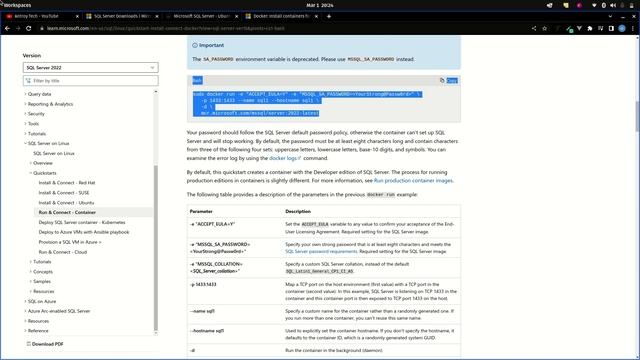Click the yellow notes tray icon
The image size is (640, 360).
pyautogui.click(x=566, y=5)
